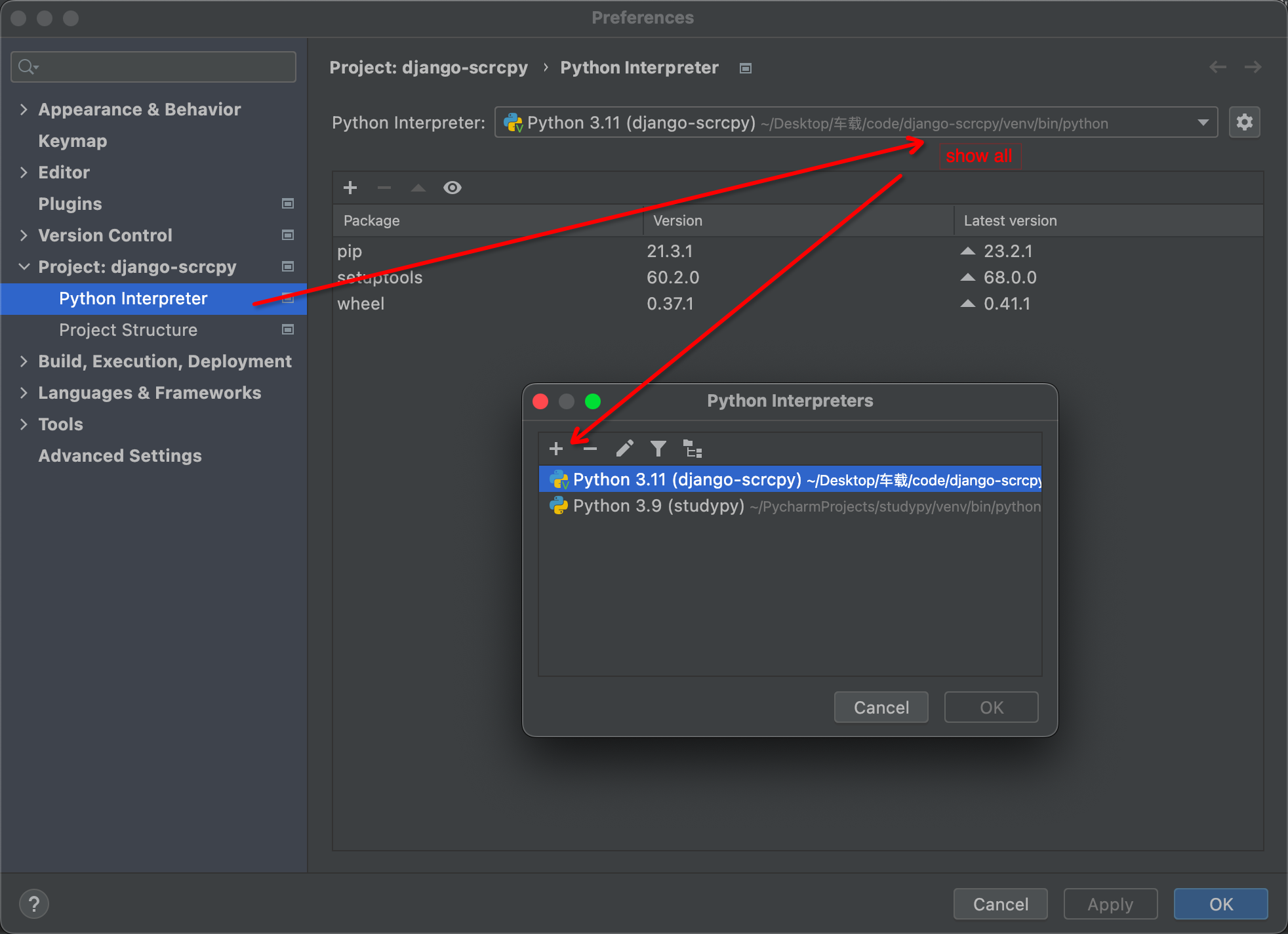Click the upgrade arrow for wheel 0.41.1
This screenshot has width=1288, height=934.
(968, 304)
